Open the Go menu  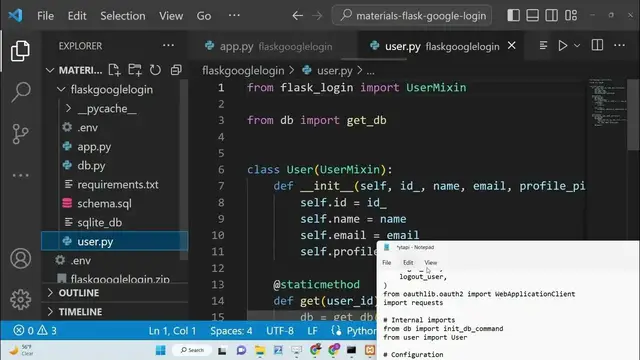[x=204, y=16]
